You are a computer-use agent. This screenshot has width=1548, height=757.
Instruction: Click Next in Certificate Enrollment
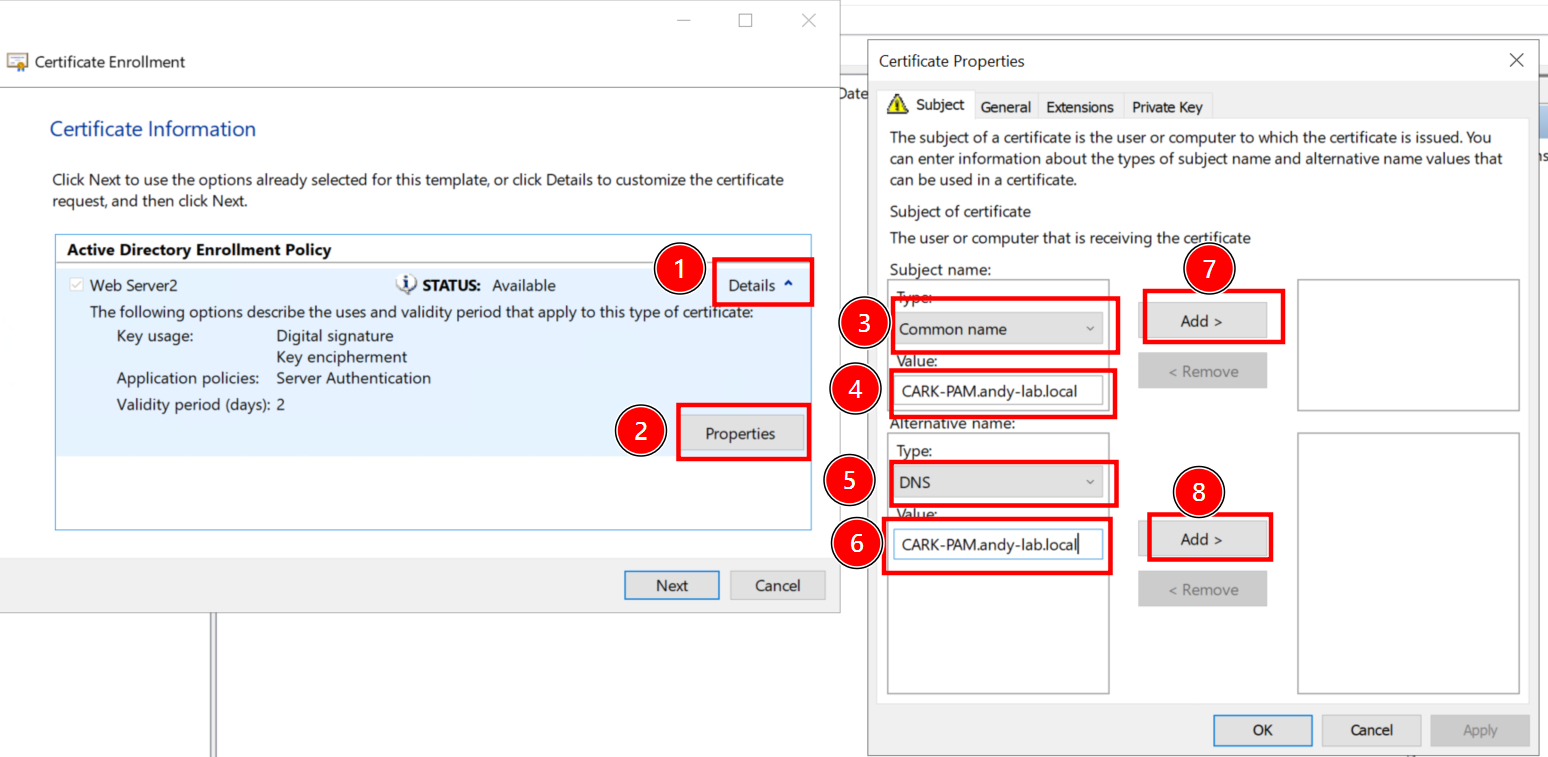coord(671,585)
